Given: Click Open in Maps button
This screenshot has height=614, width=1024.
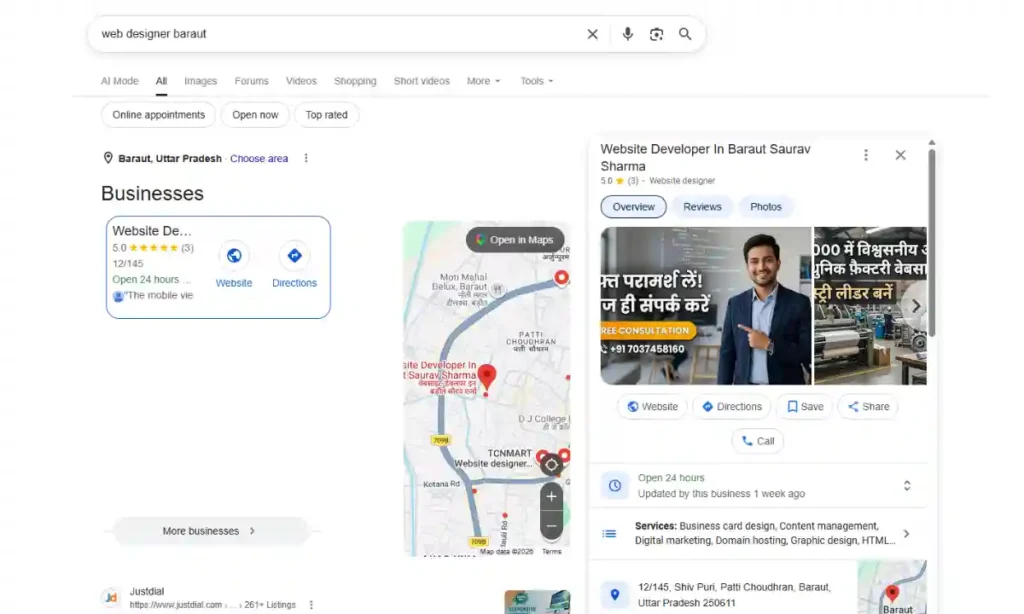Looking at the screenshot, I should [515, 240].
